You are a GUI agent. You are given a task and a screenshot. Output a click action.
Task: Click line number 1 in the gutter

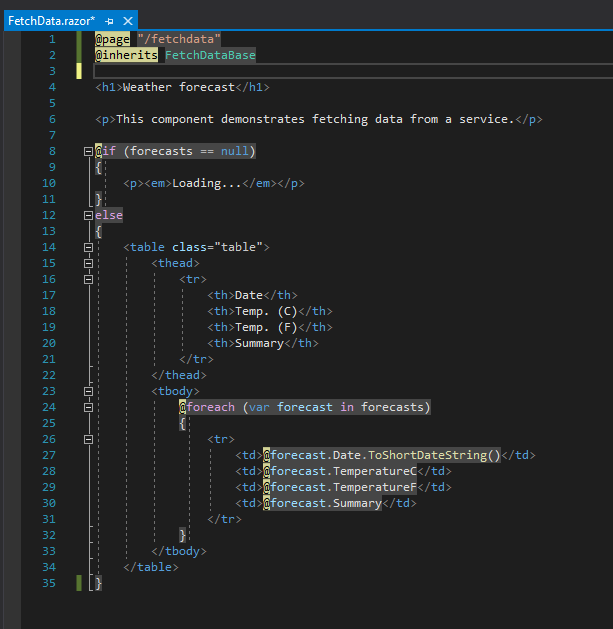point(52,39)
